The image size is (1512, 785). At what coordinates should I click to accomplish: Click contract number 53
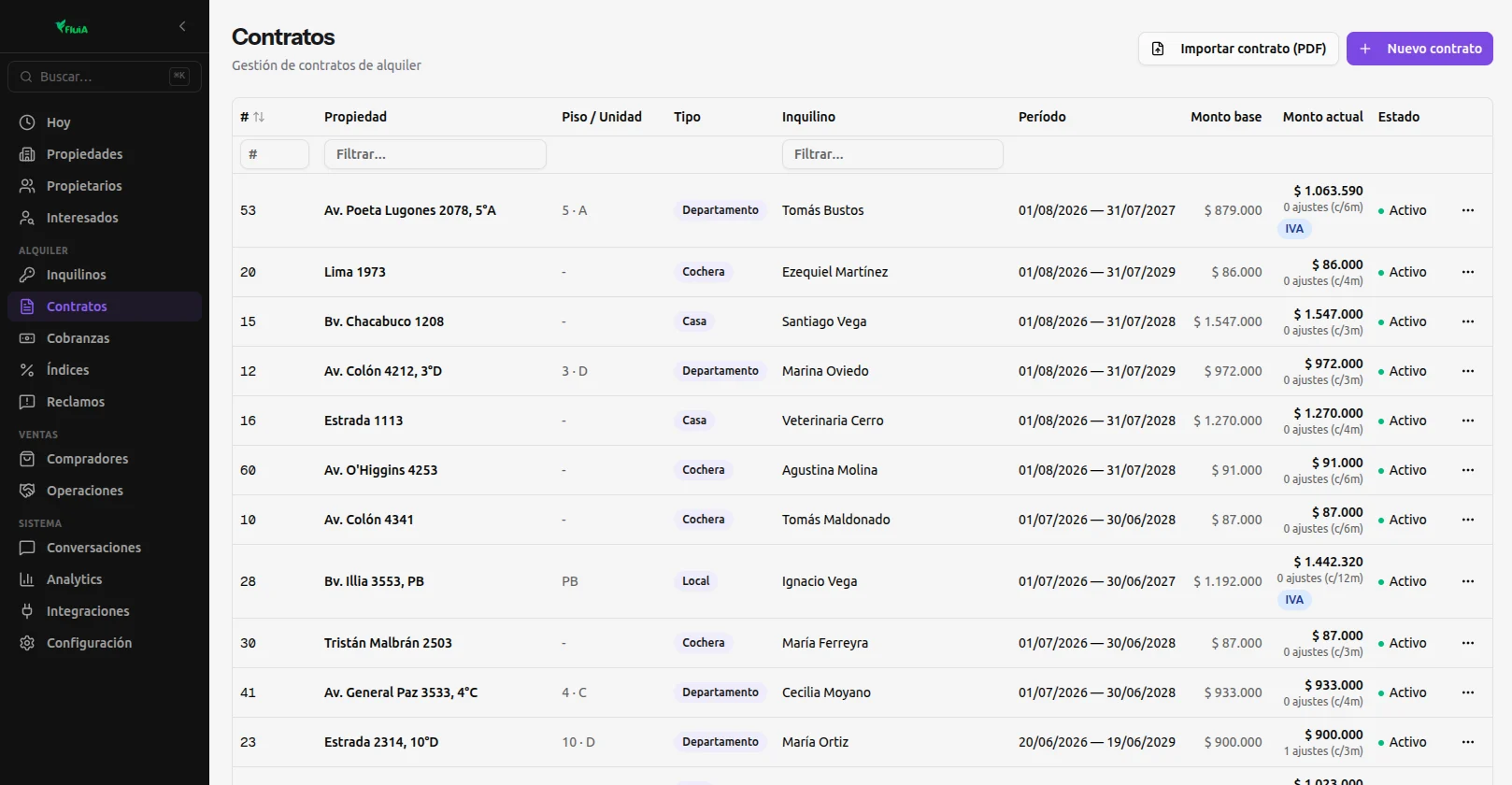248,210
